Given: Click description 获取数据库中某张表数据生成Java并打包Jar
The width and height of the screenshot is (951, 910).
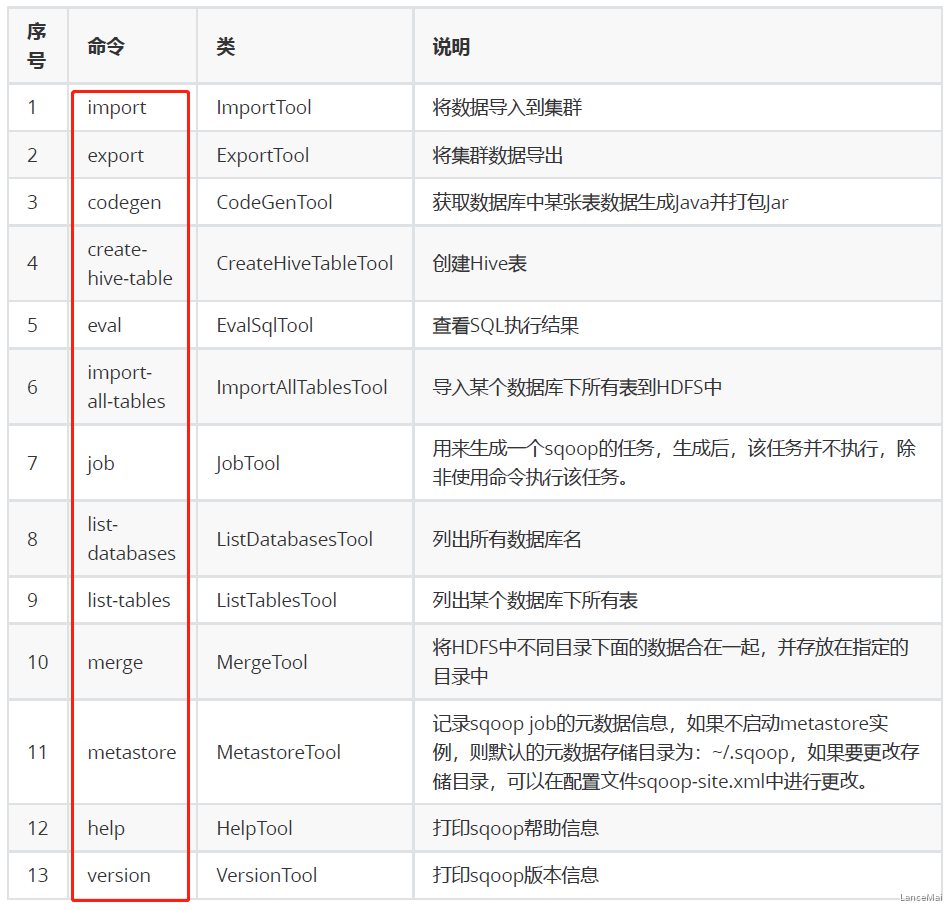Looking at the screenshot, I should 610,203.
